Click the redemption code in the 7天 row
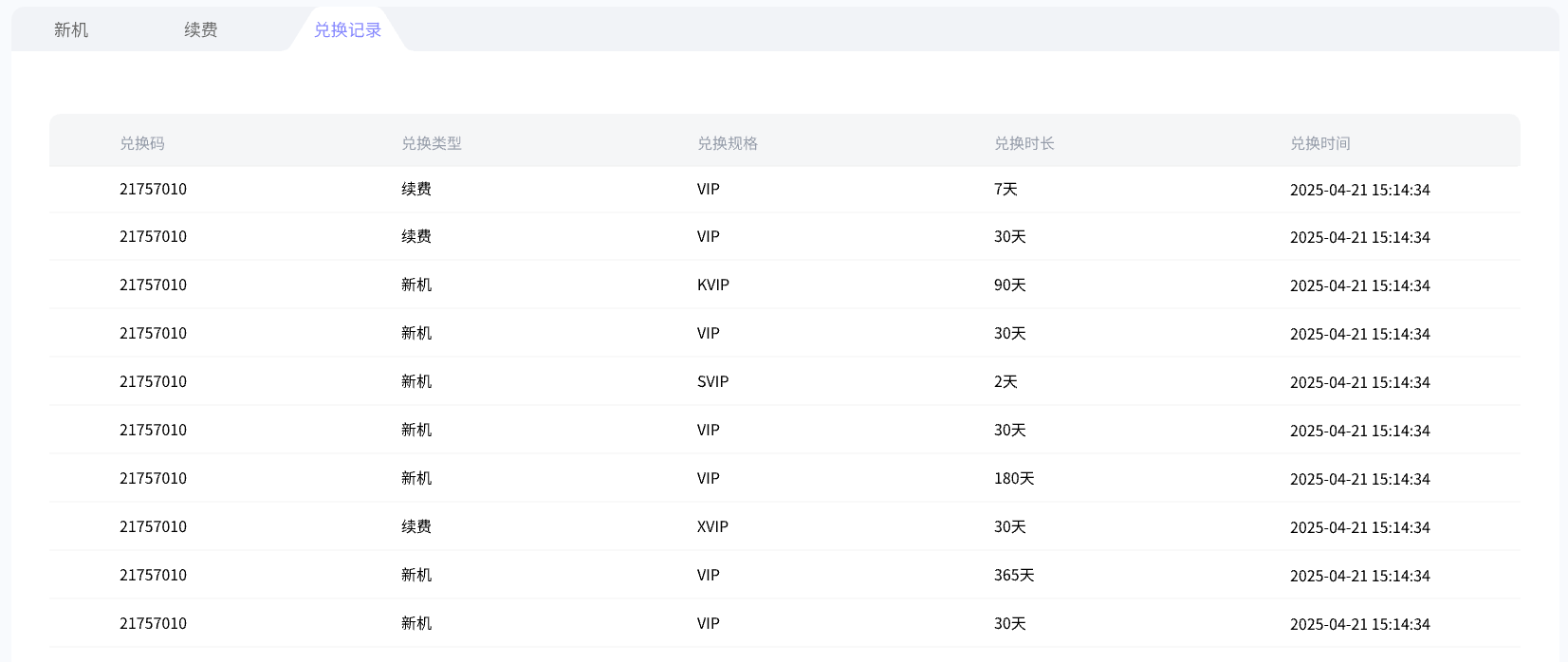Image resolution: width=1568 pixels, height=662 pixels. pos(154,190)
